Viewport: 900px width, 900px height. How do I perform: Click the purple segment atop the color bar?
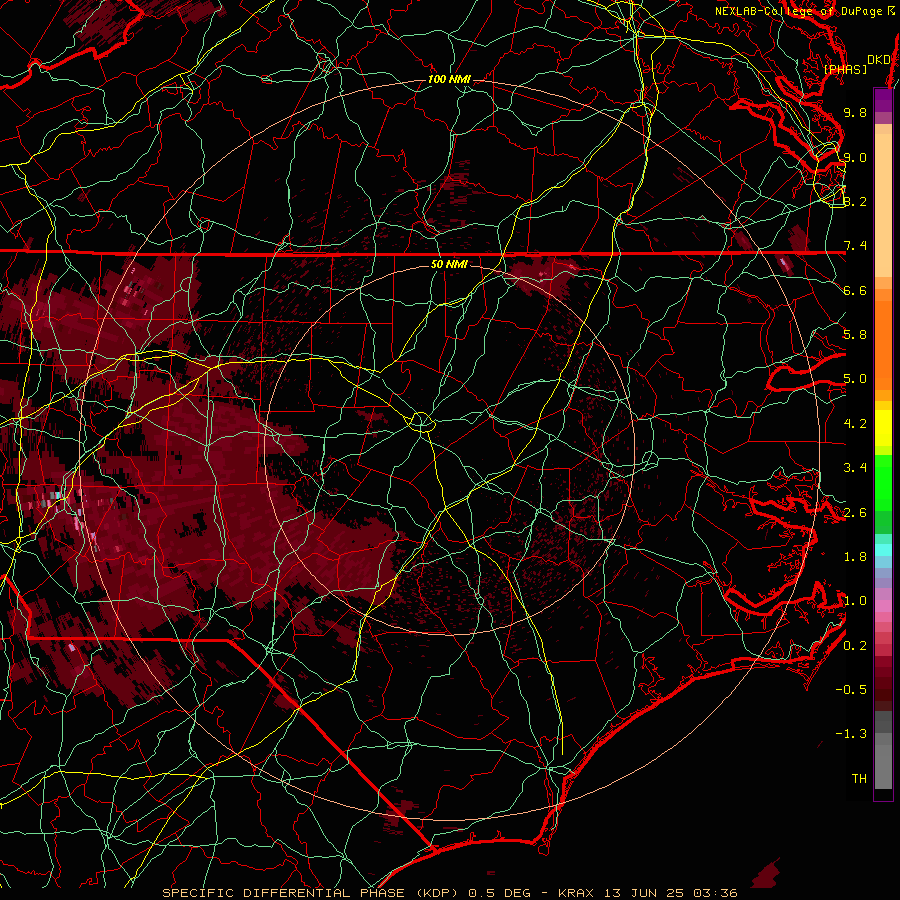(x=883, y=100)
